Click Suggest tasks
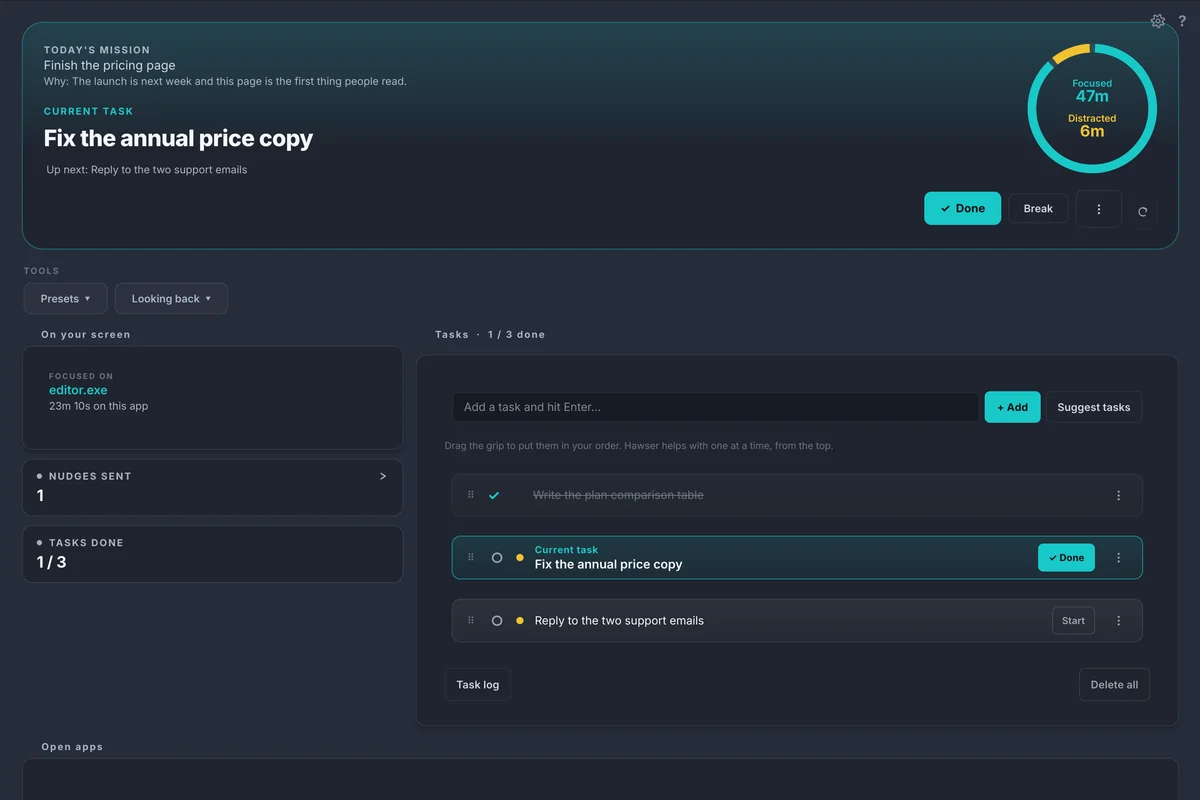This screenshot has width=1200, height=800. pyautogui.click(x=1094, y=407)
